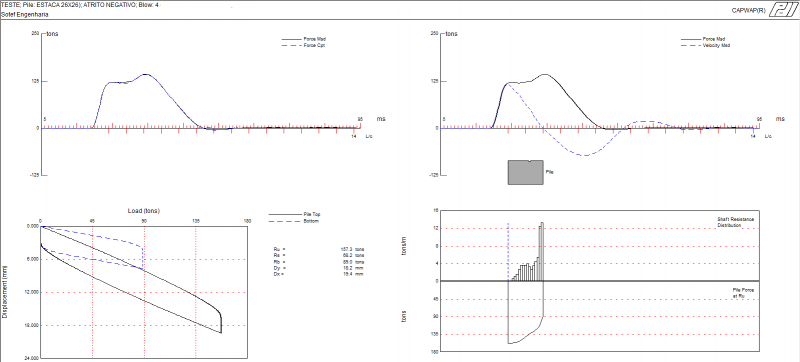This screenshot has height=362, width=800.
Task: Click the 'Displacement (mm)' axis label
Action: (x=5, y=292)
